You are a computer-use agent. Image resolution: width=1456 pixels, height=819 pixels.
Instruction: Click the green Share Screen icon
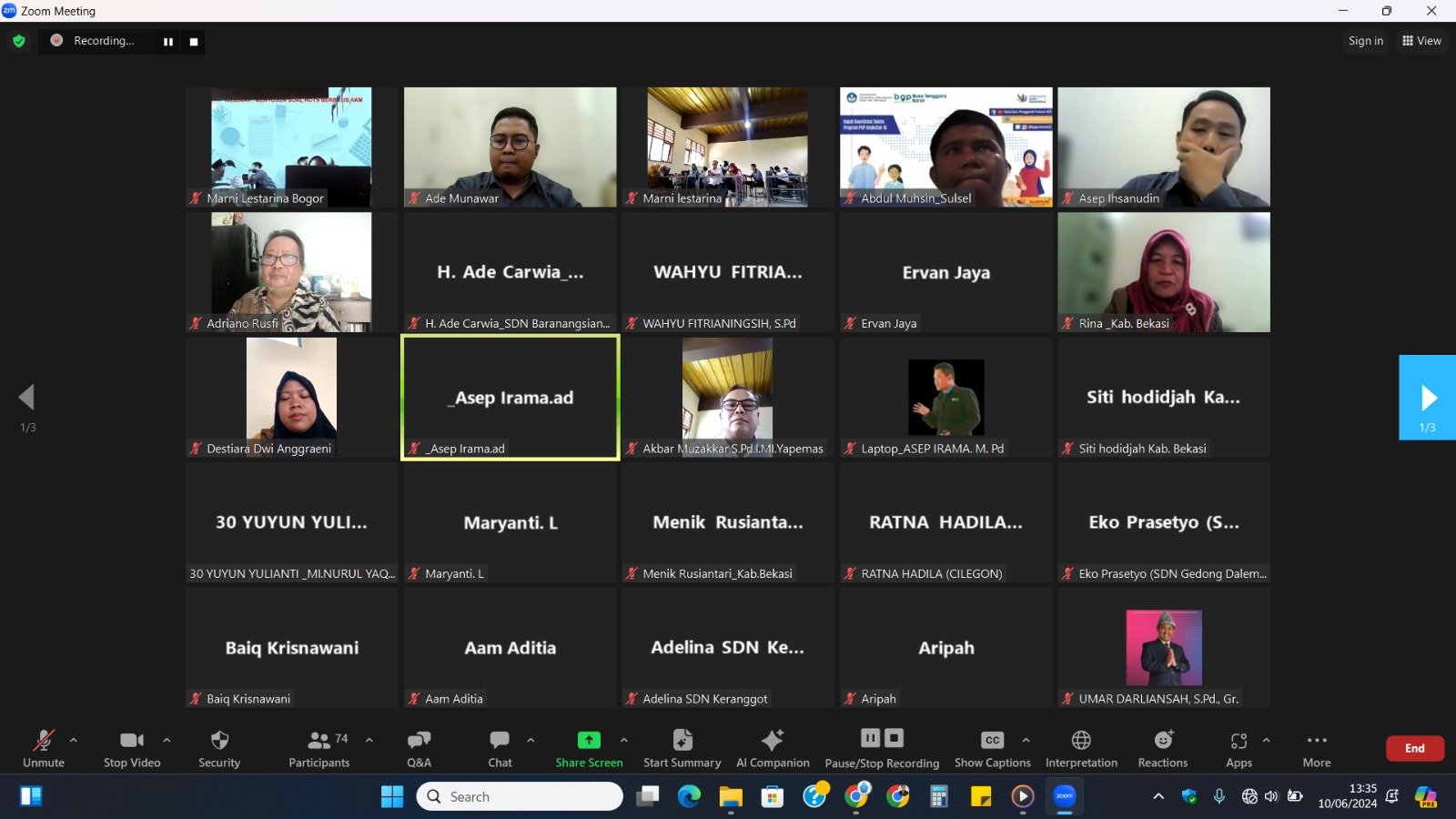(589, 741)
